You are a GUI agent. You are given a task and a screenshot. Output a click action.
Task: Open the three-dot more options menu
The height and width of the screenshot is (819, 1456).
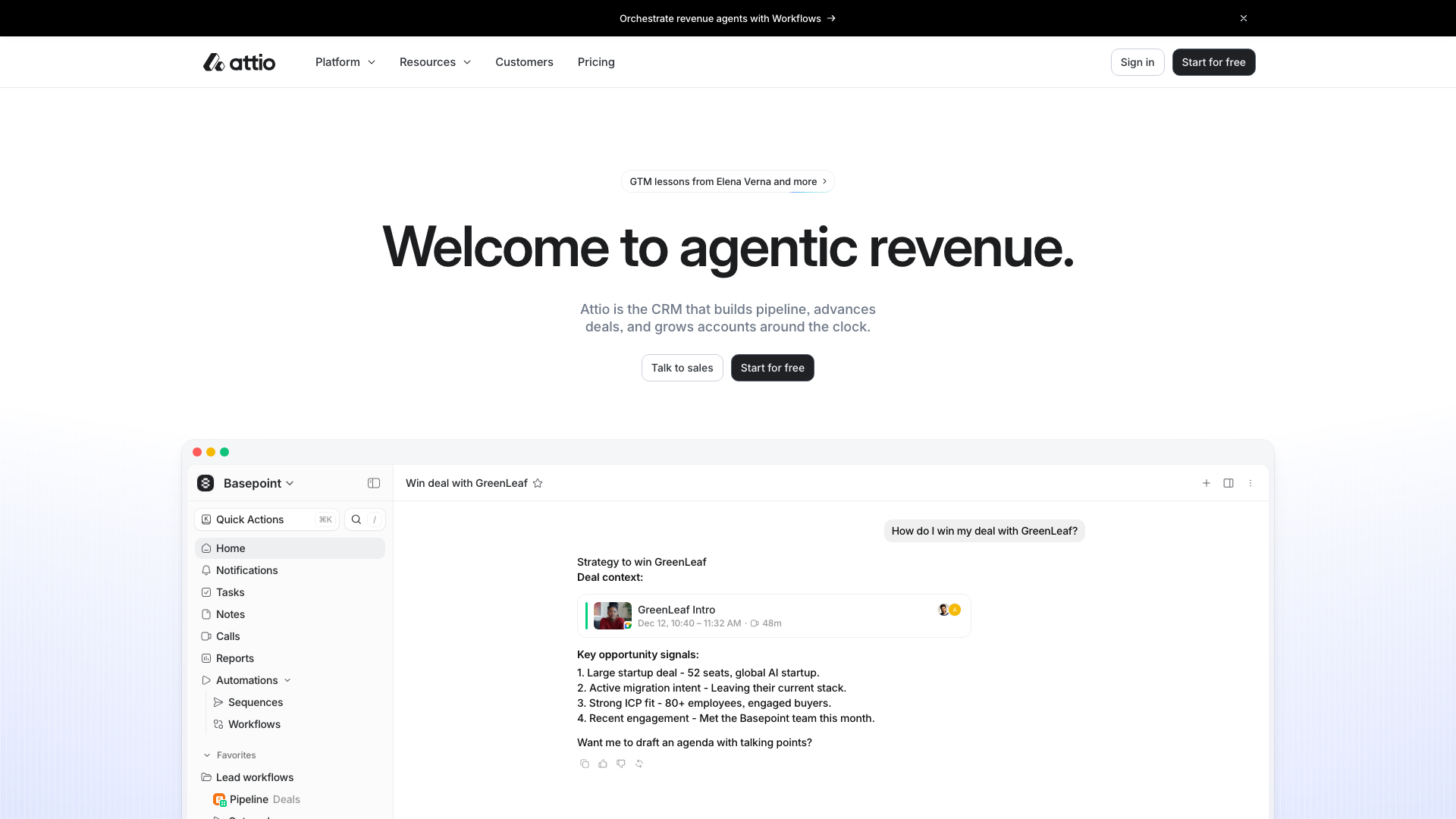[1250, 483]
